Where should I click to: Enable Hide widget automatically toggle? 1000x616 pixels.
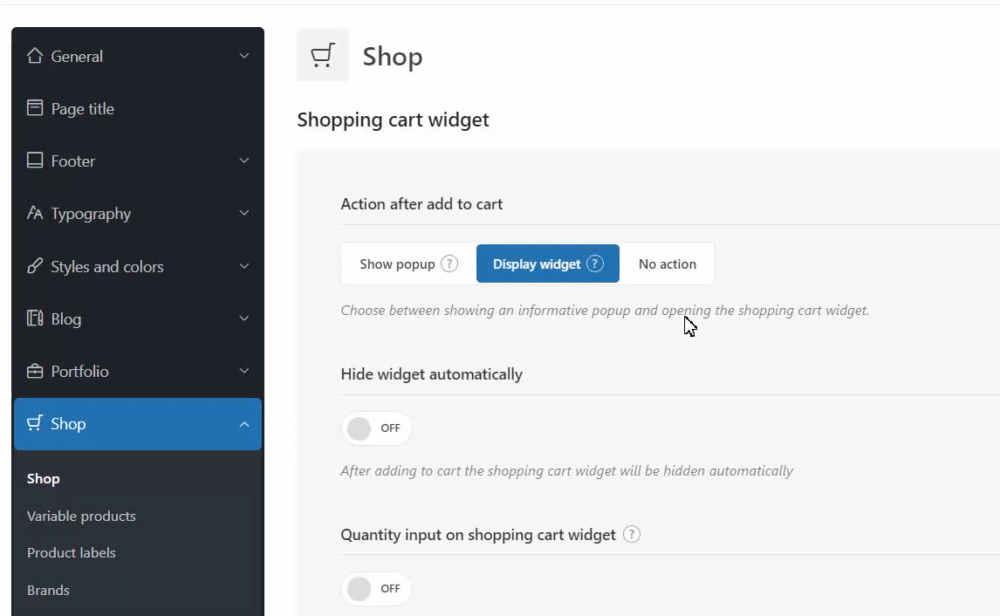pos(375,428)
